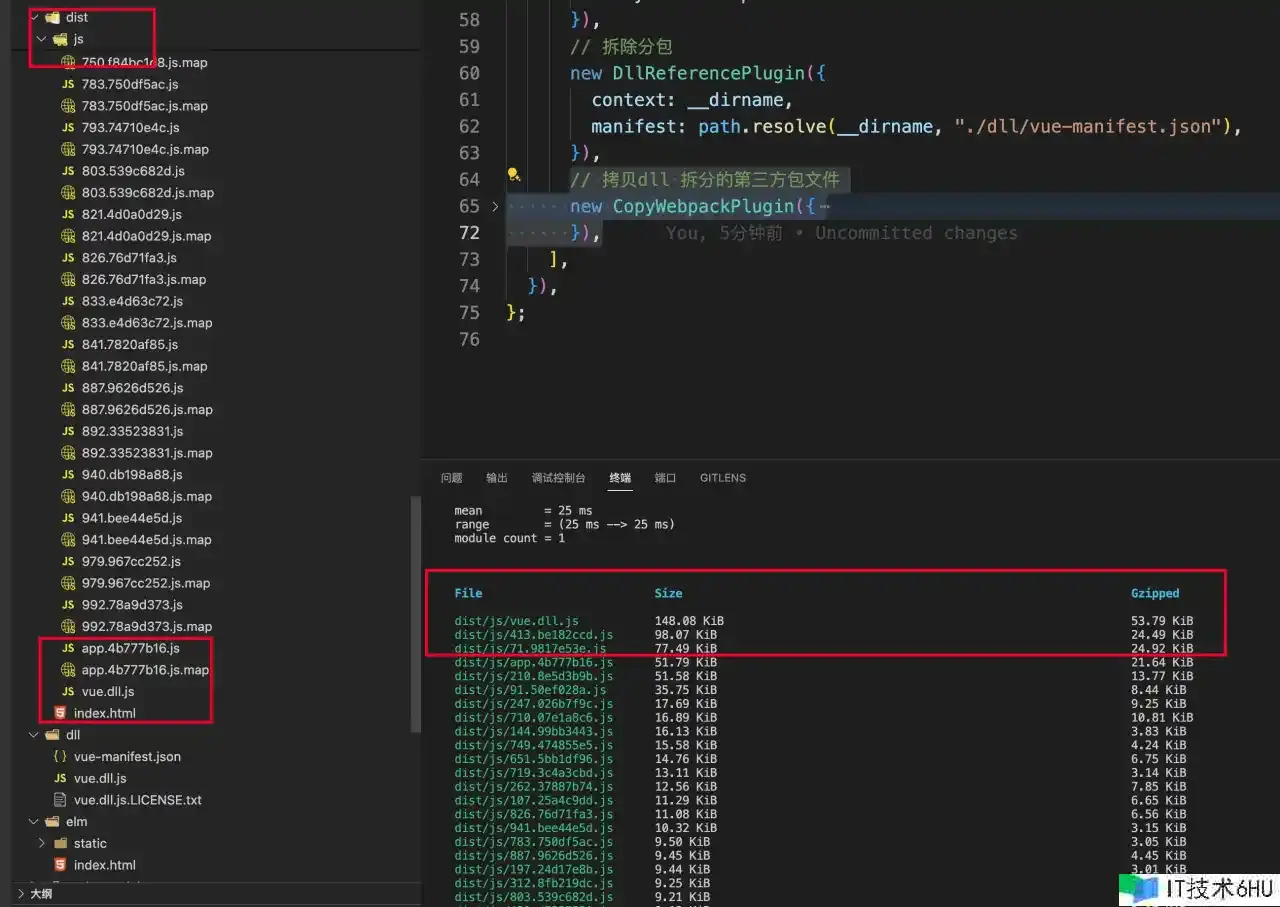Image resolution: width=1280 pixels, height=907 pixels.
Task: Open dist/js/719.3c4a3cbd.js link in terminal
Action: point(533,773)
